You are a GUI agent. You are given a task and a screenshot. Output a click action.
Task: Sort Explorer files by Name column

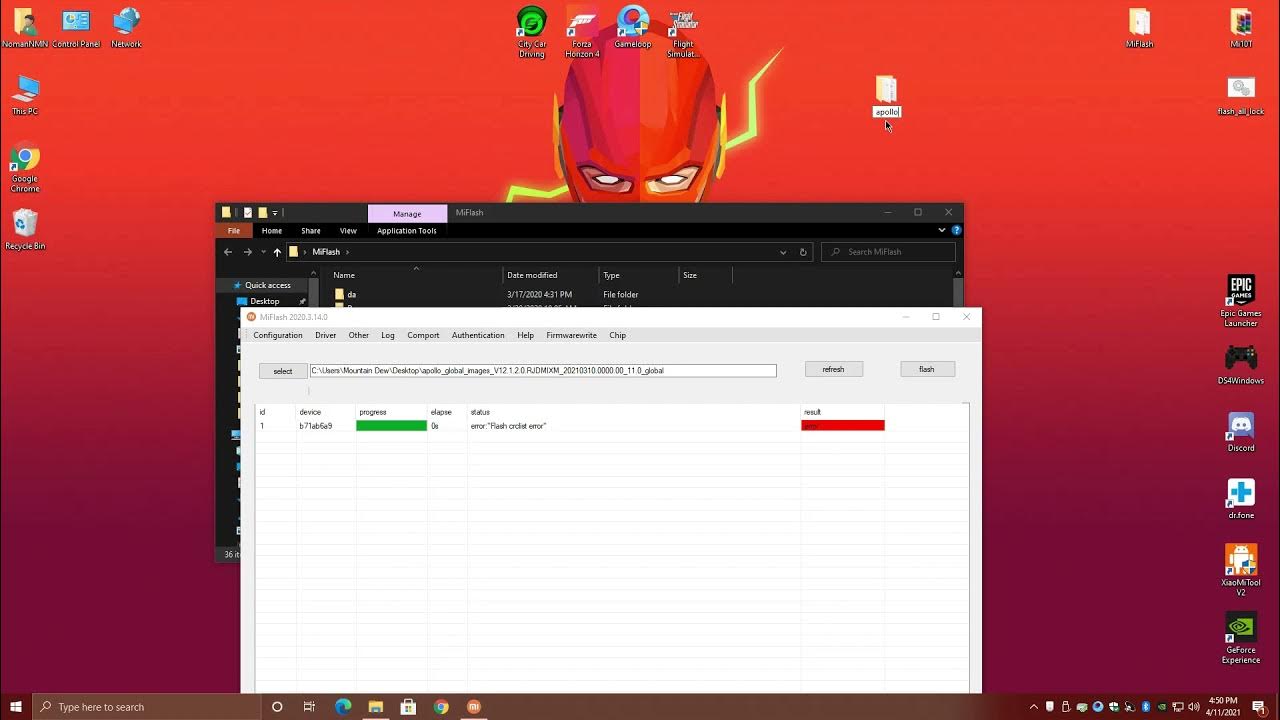[416, 275]
